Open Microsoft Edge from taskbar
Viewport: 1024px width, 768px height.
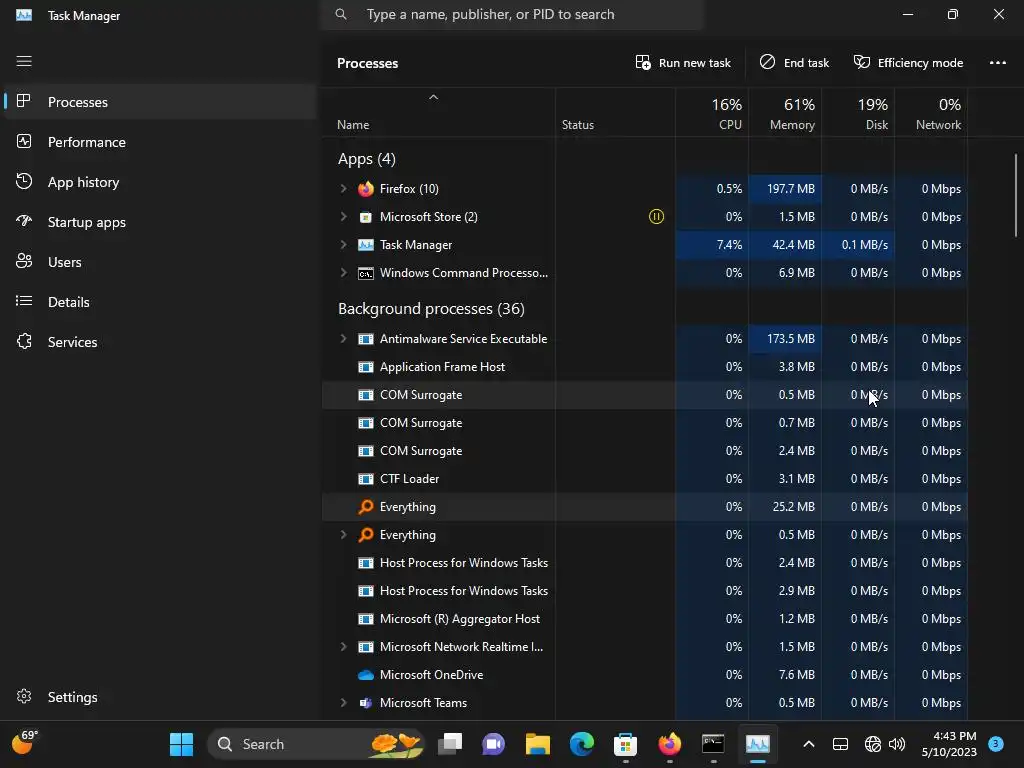click(582, 744)
